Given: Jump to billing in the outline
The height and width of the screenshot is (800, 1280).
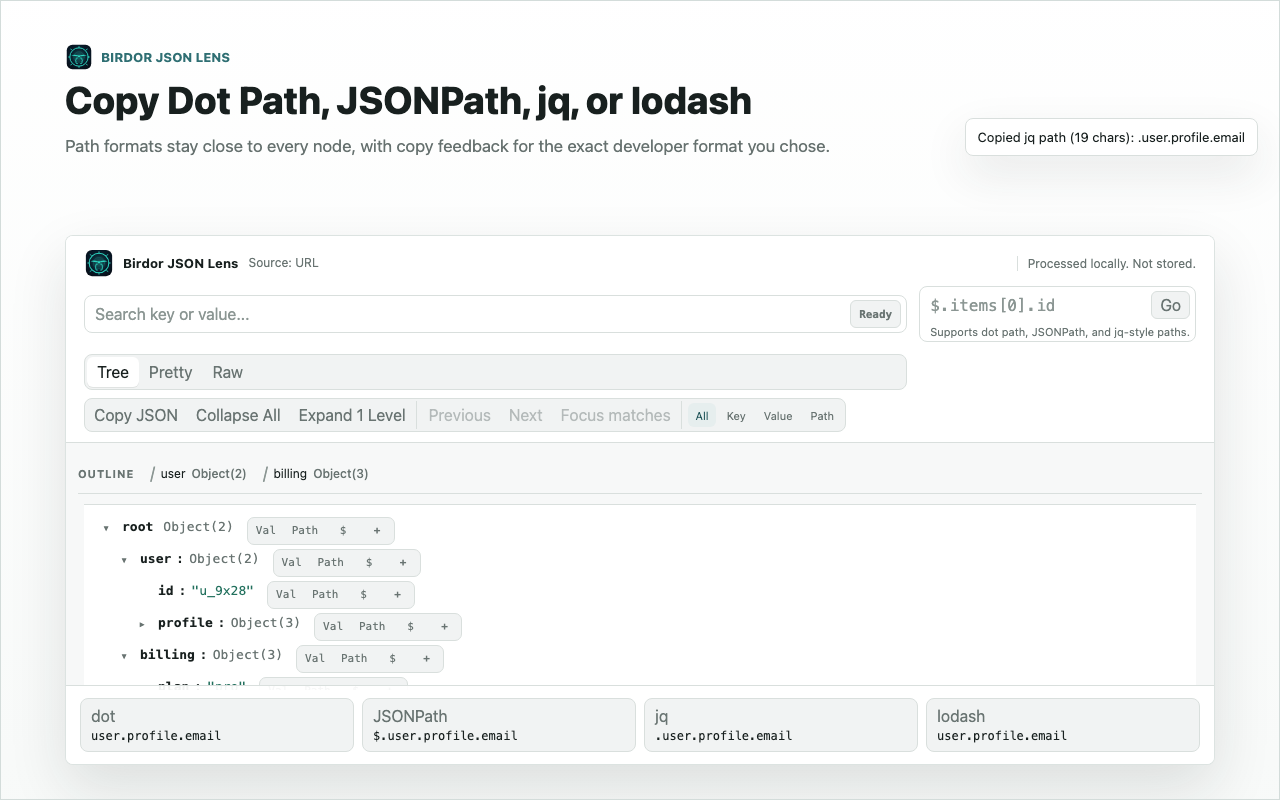Looking at the screenshot, I should pyautogui.click(x=316, y=474).
